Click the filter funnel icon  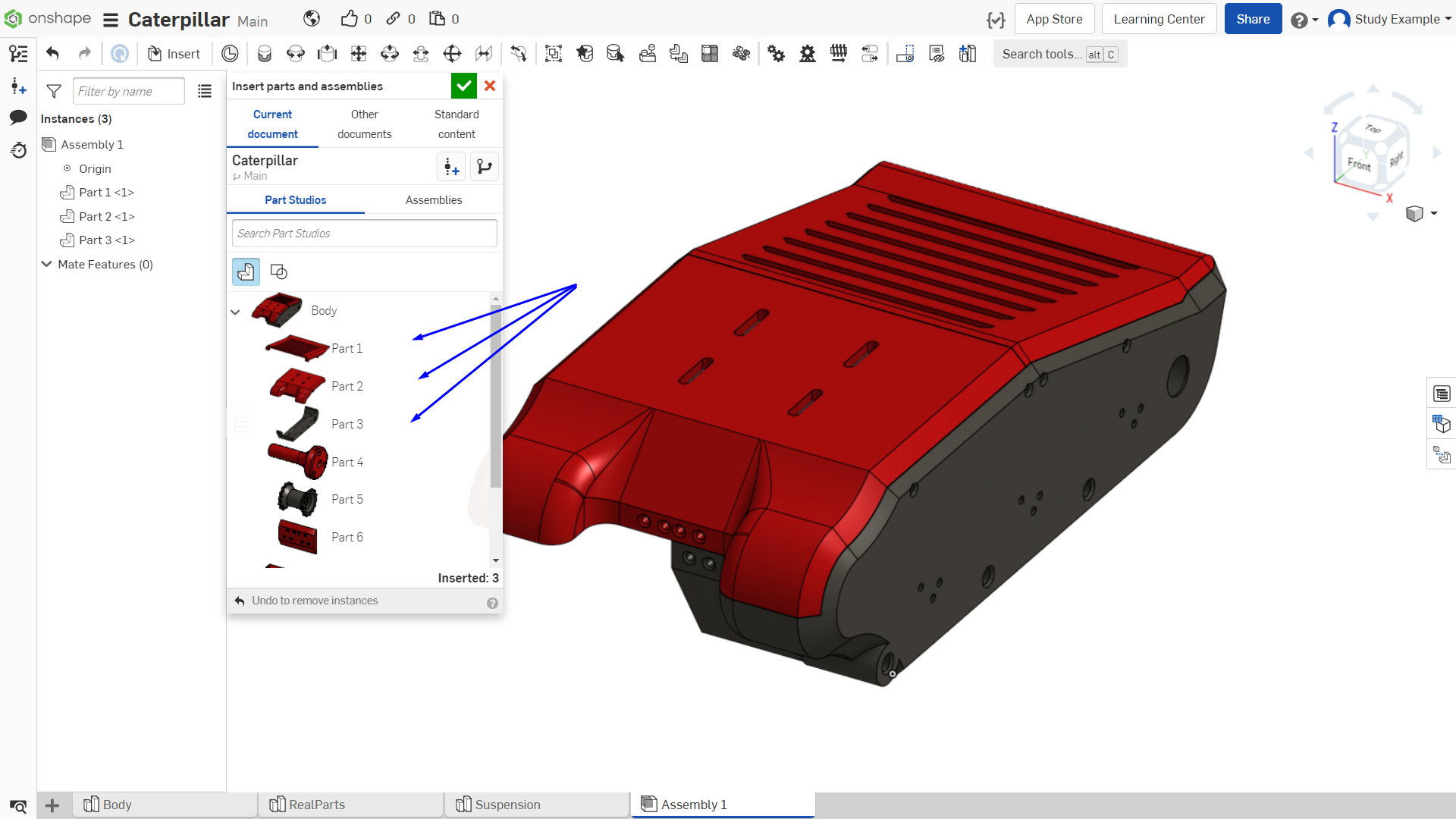point(54,92)
